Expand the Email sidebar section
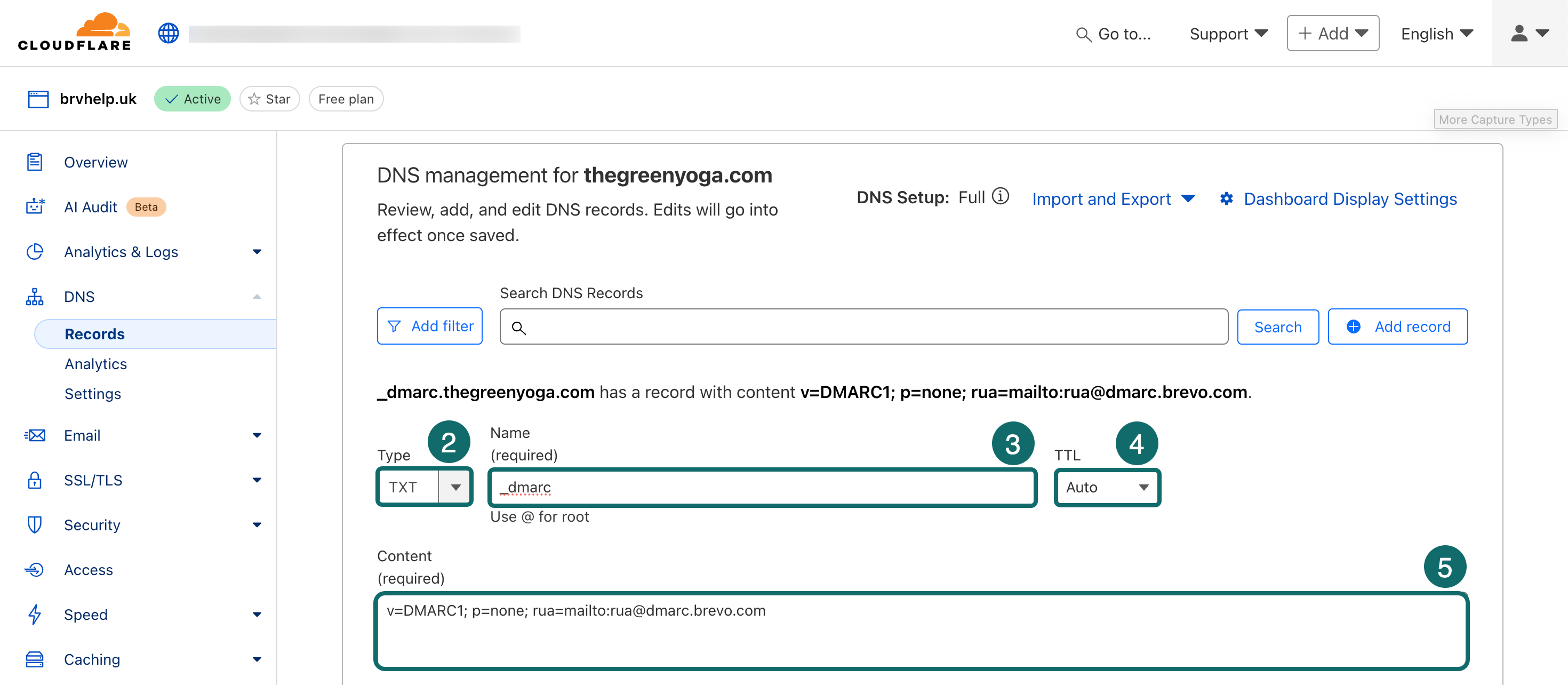This screenshot has width=1568, height=685. click(257, 435)
